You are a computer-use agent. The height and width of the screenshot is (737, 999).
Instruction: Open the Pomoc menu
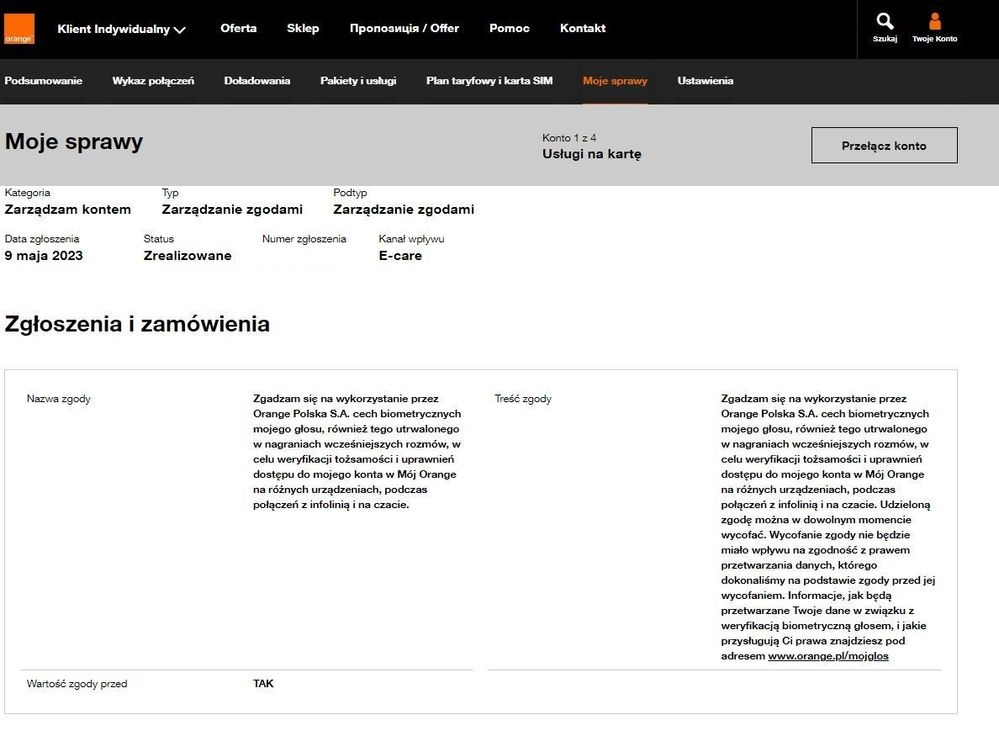click(509, 28)
